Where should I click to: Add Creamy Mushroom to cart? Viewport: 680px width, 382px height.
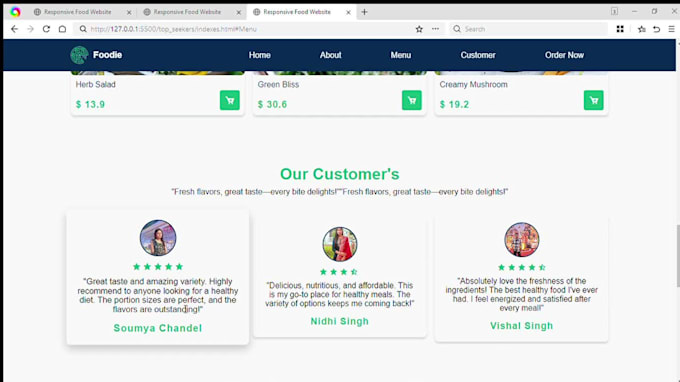(x=594, y=100)
